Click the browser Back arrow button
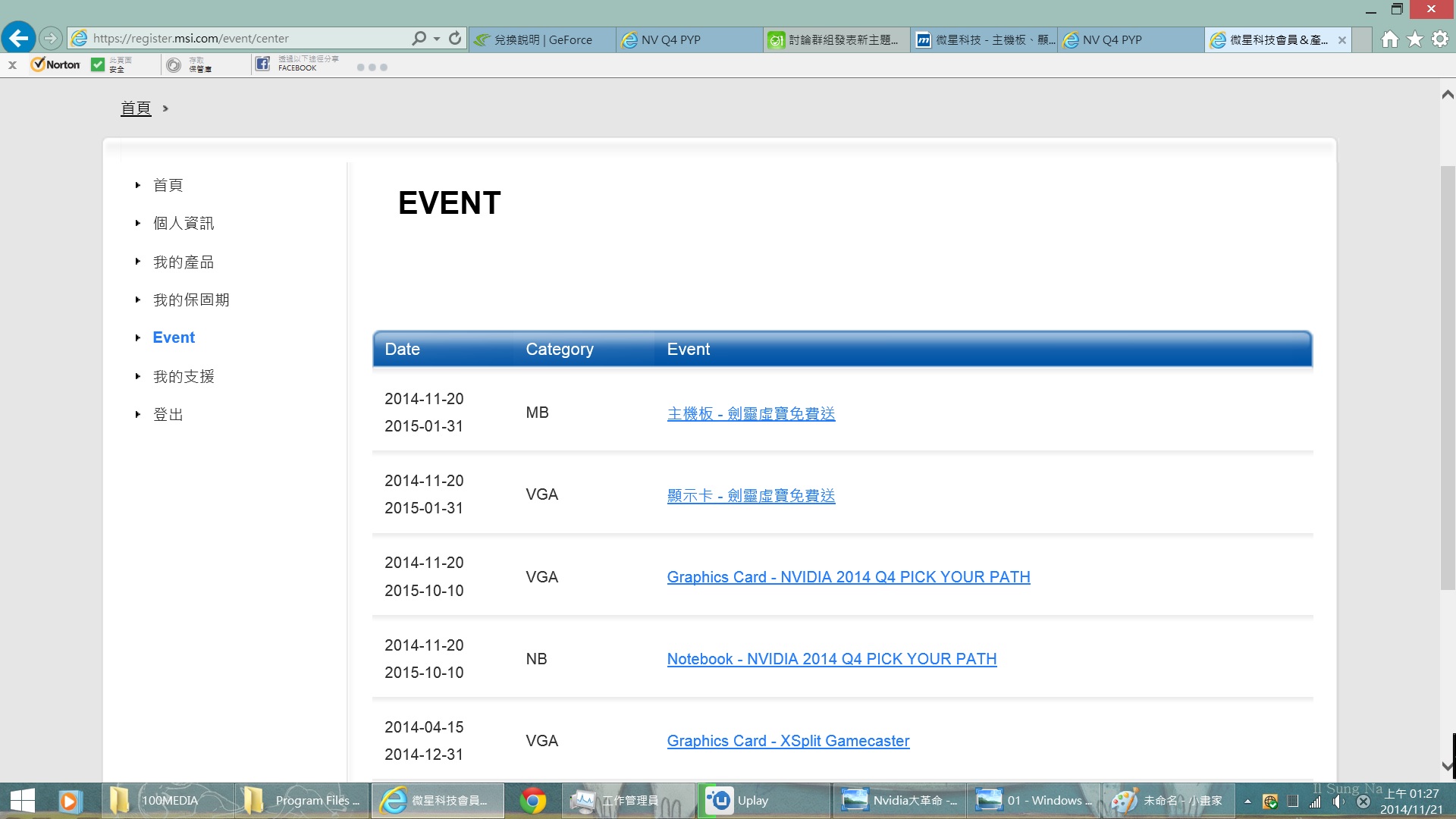This screenshot has height=819, width=1456. tap(18, 38)
